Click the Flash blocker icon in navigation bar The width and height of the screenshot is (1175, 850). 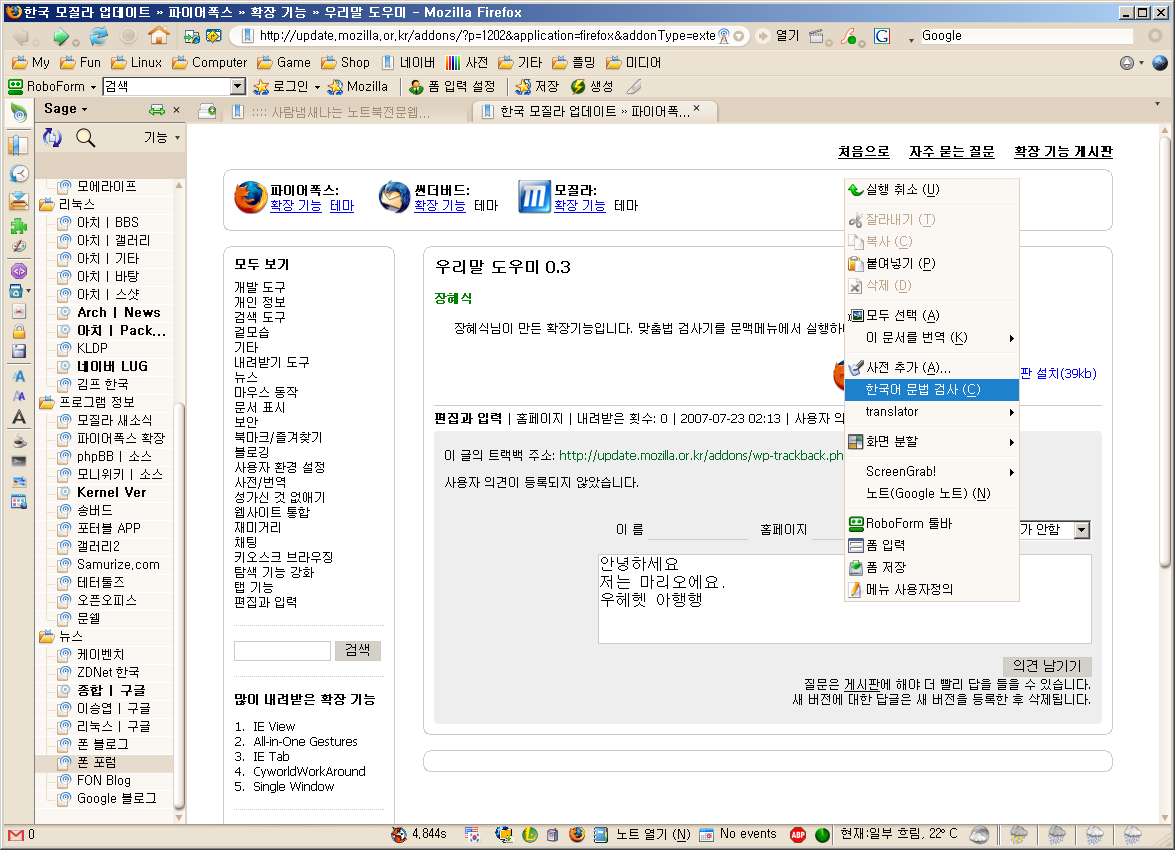[x=848, y=36]
